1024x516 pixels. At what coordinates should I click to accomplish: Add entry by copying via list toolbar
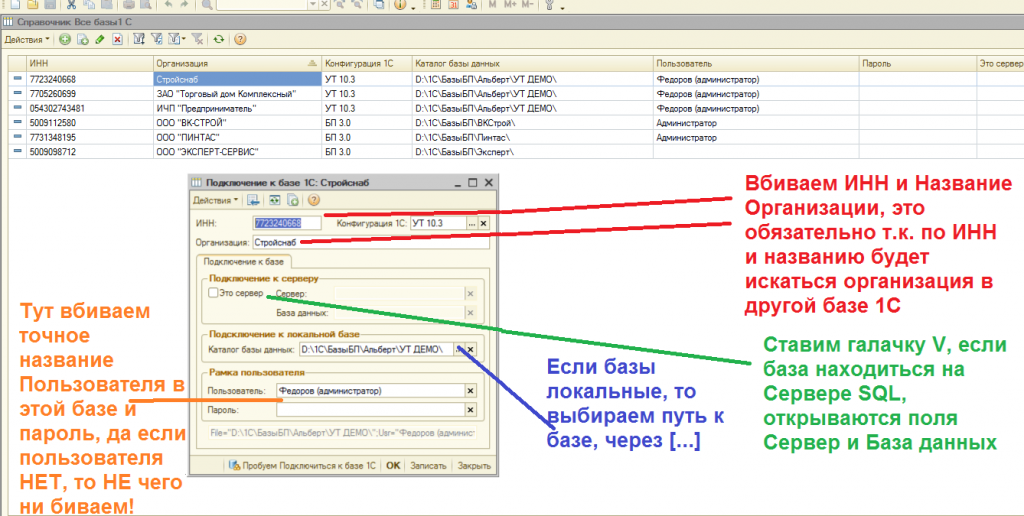(x=82, y=40)
